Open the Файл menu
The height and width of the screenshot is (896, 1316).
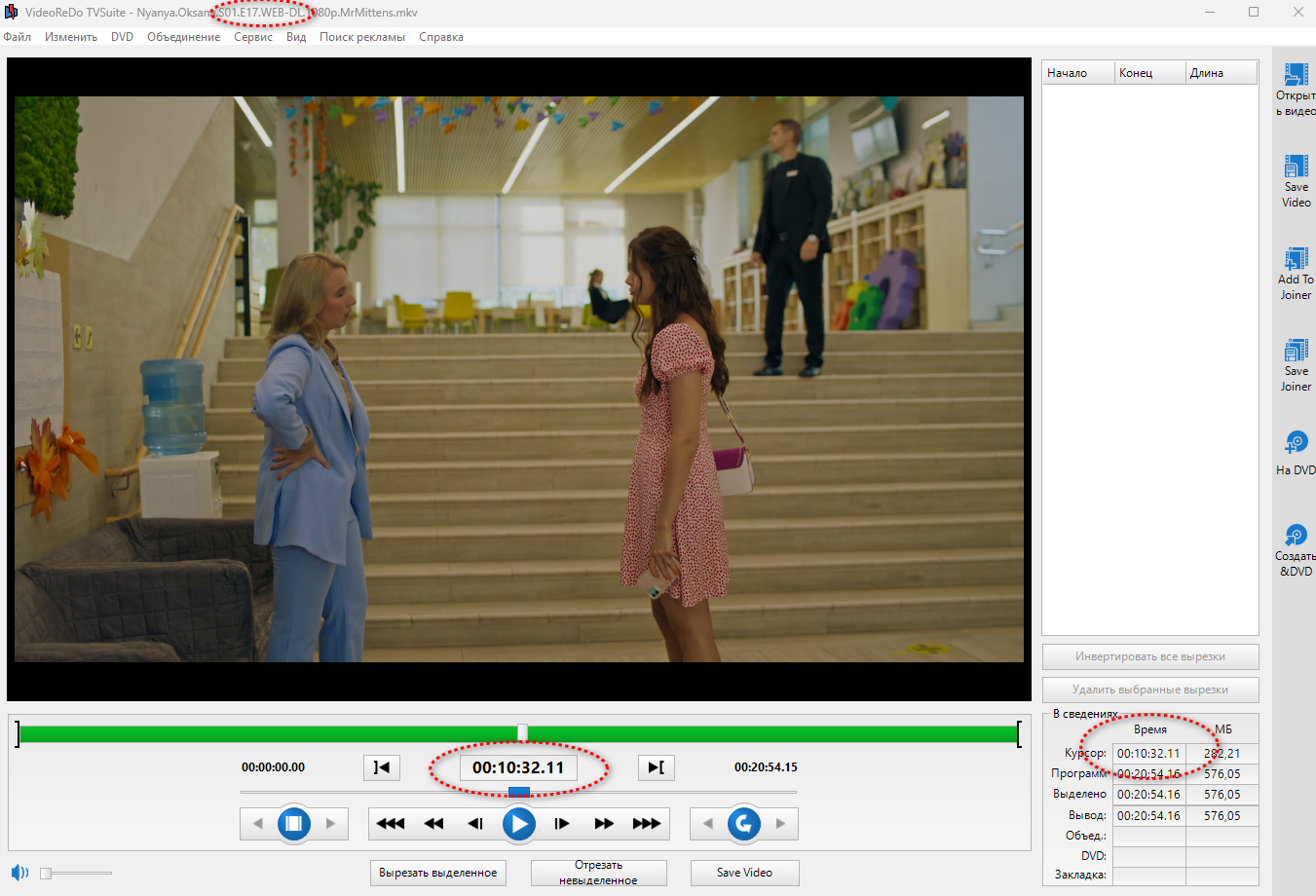18,37
